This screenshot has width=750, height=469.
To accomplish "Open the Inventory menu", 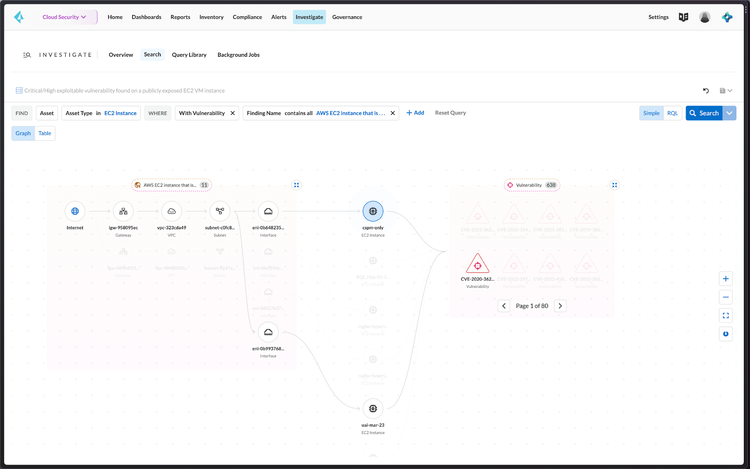I will tap(211, 17).
